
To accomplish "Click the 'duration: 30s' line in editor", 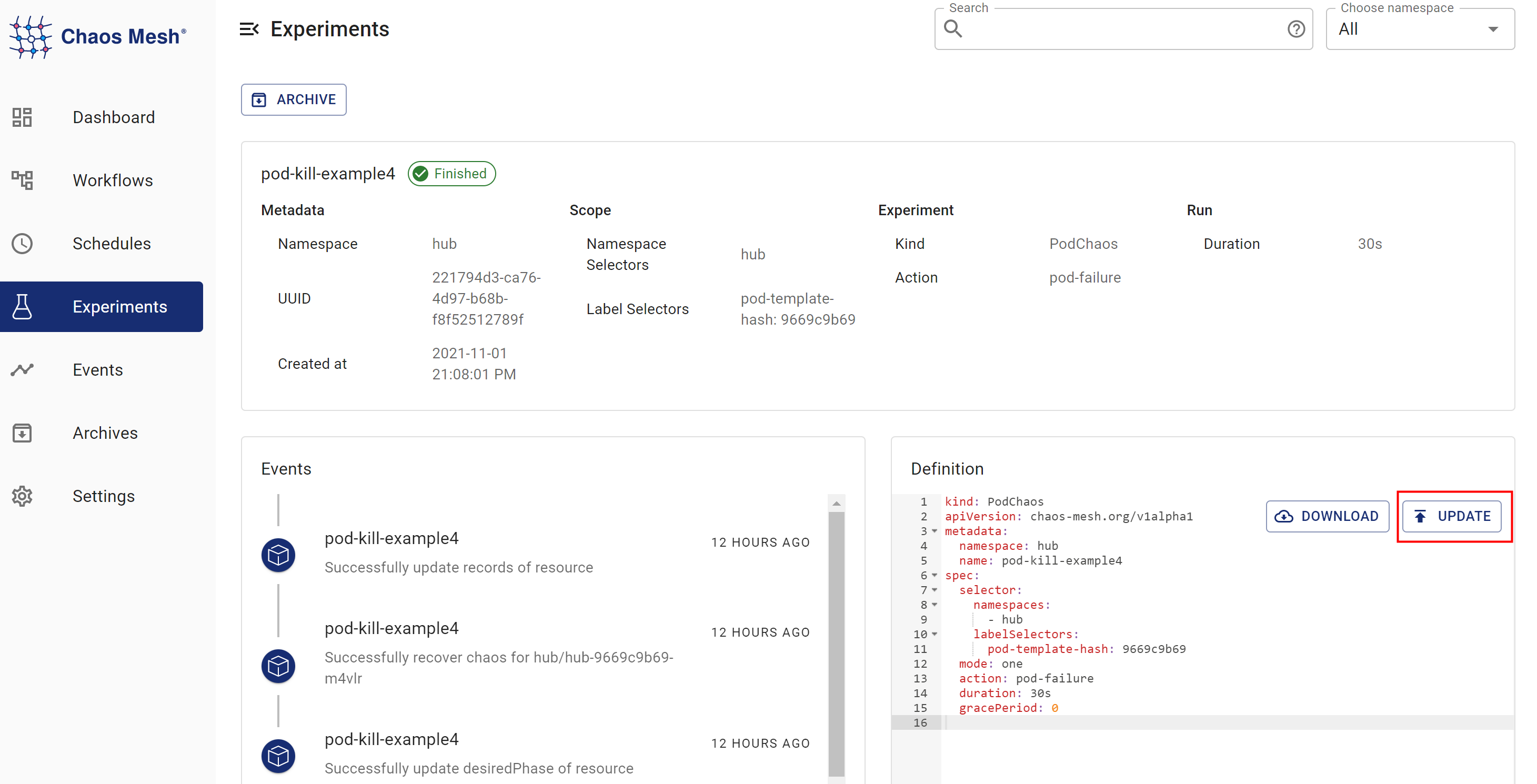I will (1005, 693).
